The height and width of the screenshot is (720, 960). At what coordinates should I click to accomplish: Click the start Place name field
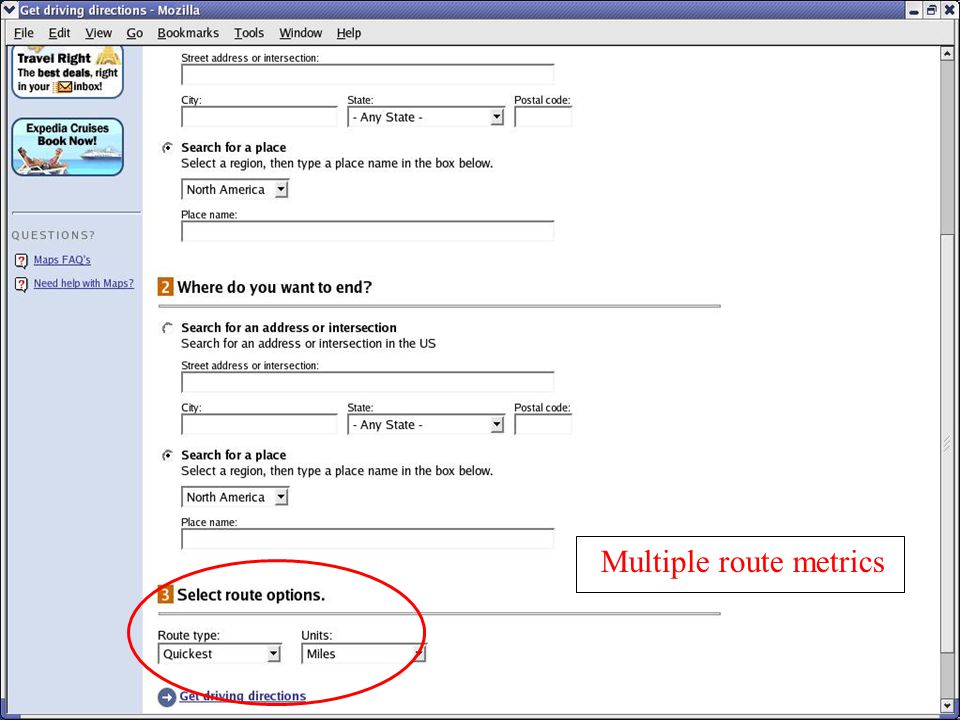coord(367,231)
